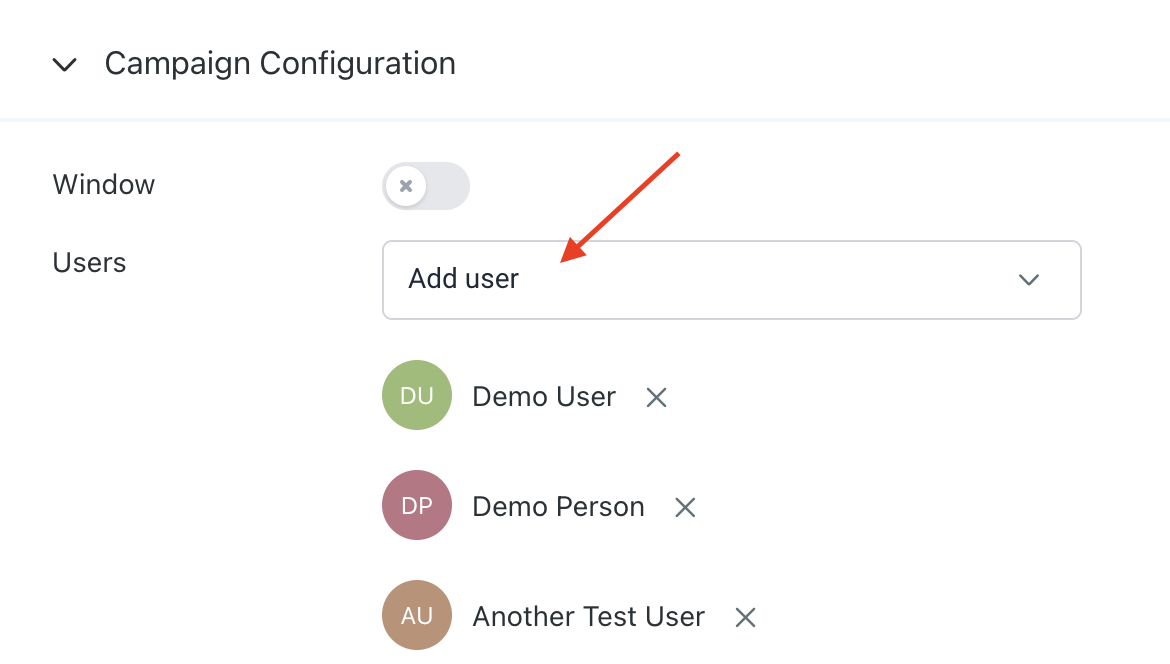This screenshot has width=1170, height=664.
Task: Click the brown AU avatar icon
Action: [x=417, y=616]
